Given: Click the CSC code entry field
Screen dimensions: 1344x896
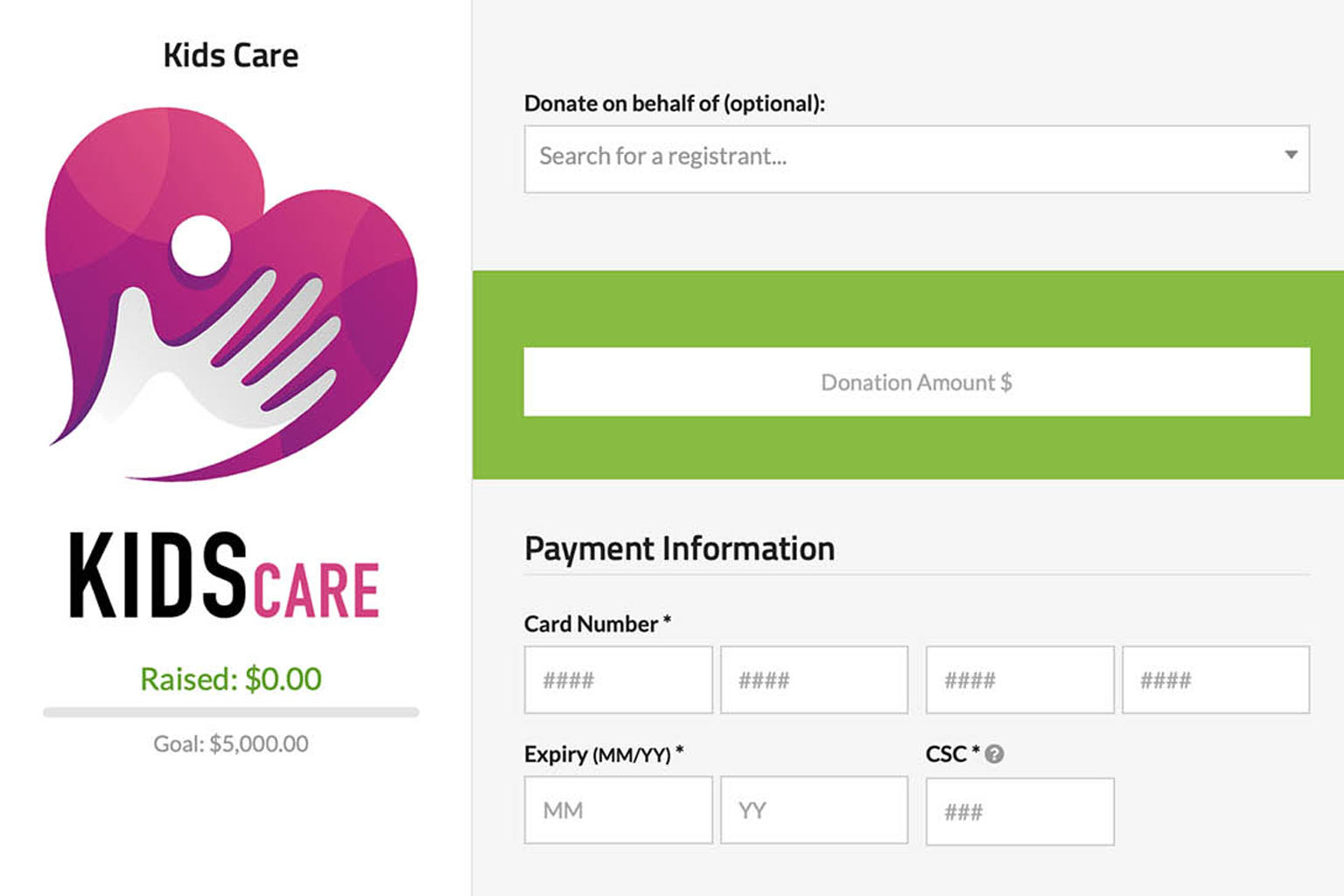Looking at the screenshot, I should [1018, 812].
